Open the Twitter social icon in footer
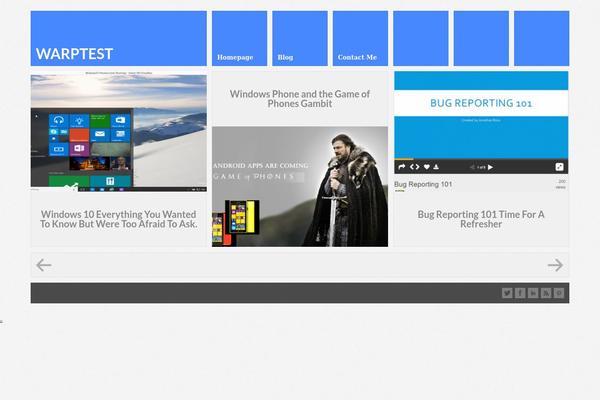This screenshot has width=600, height=400. (507, 293)
